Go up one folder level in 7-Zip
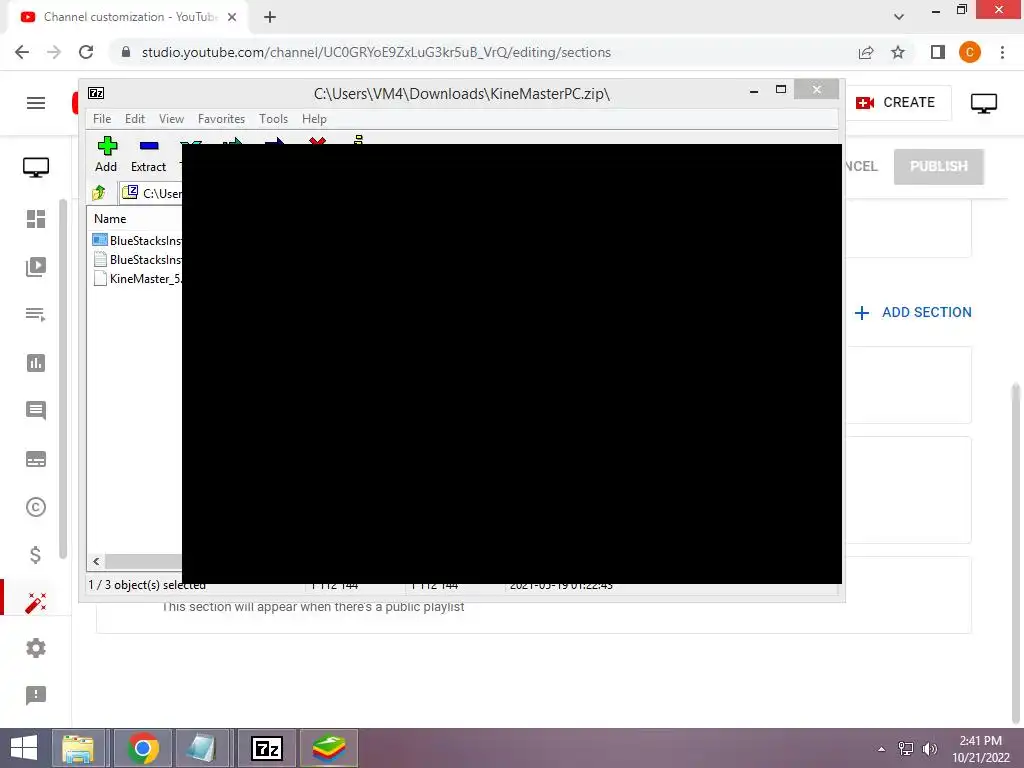The image size is (1024, 768). (99, 193)
